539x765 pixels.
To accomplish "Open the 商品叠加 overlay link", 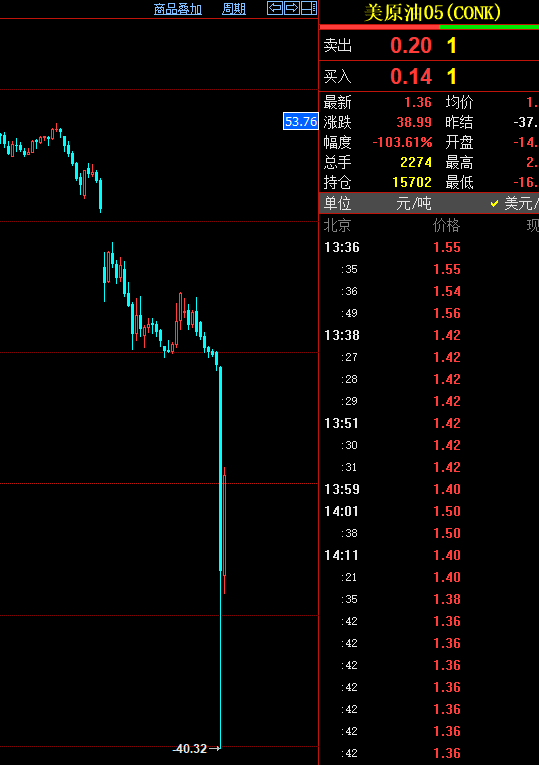I will 178,9.
